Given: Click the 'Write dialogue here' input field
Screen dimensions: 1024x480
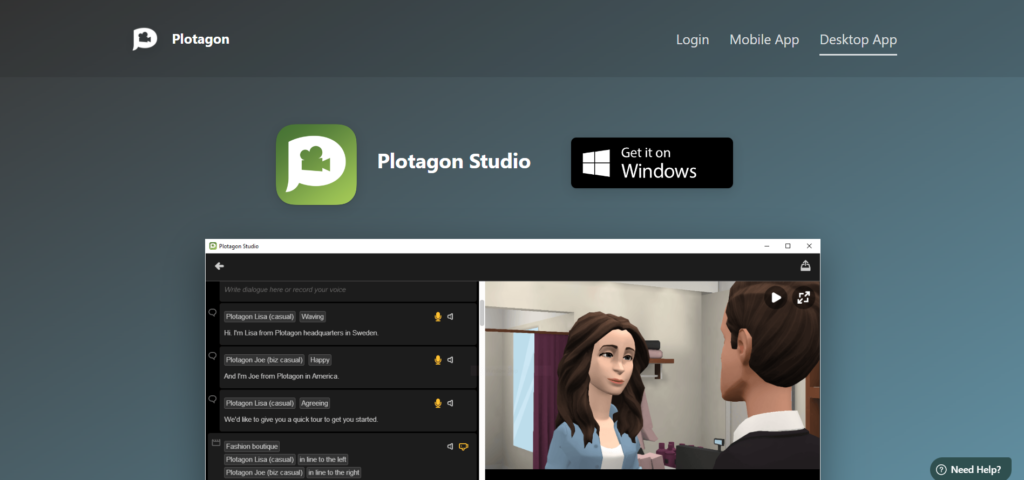Looking at the screenshot, I should 349,290.
